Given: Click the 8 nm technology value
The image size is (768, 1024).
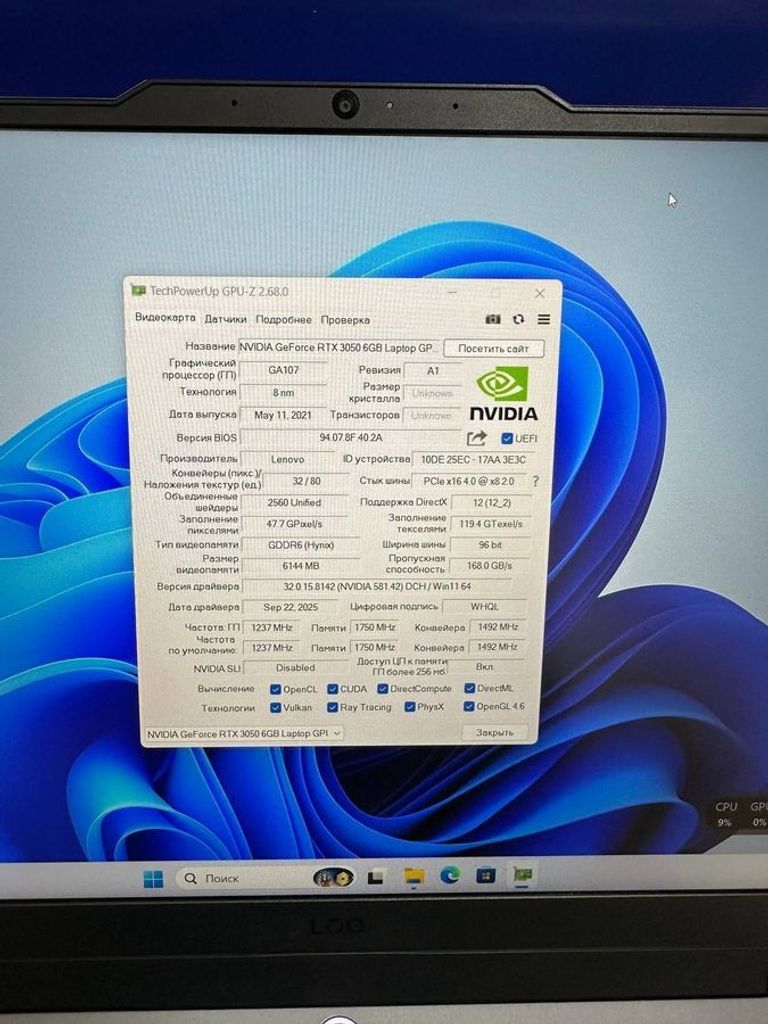Looking at the screenshot, I should tap(283, 392).
